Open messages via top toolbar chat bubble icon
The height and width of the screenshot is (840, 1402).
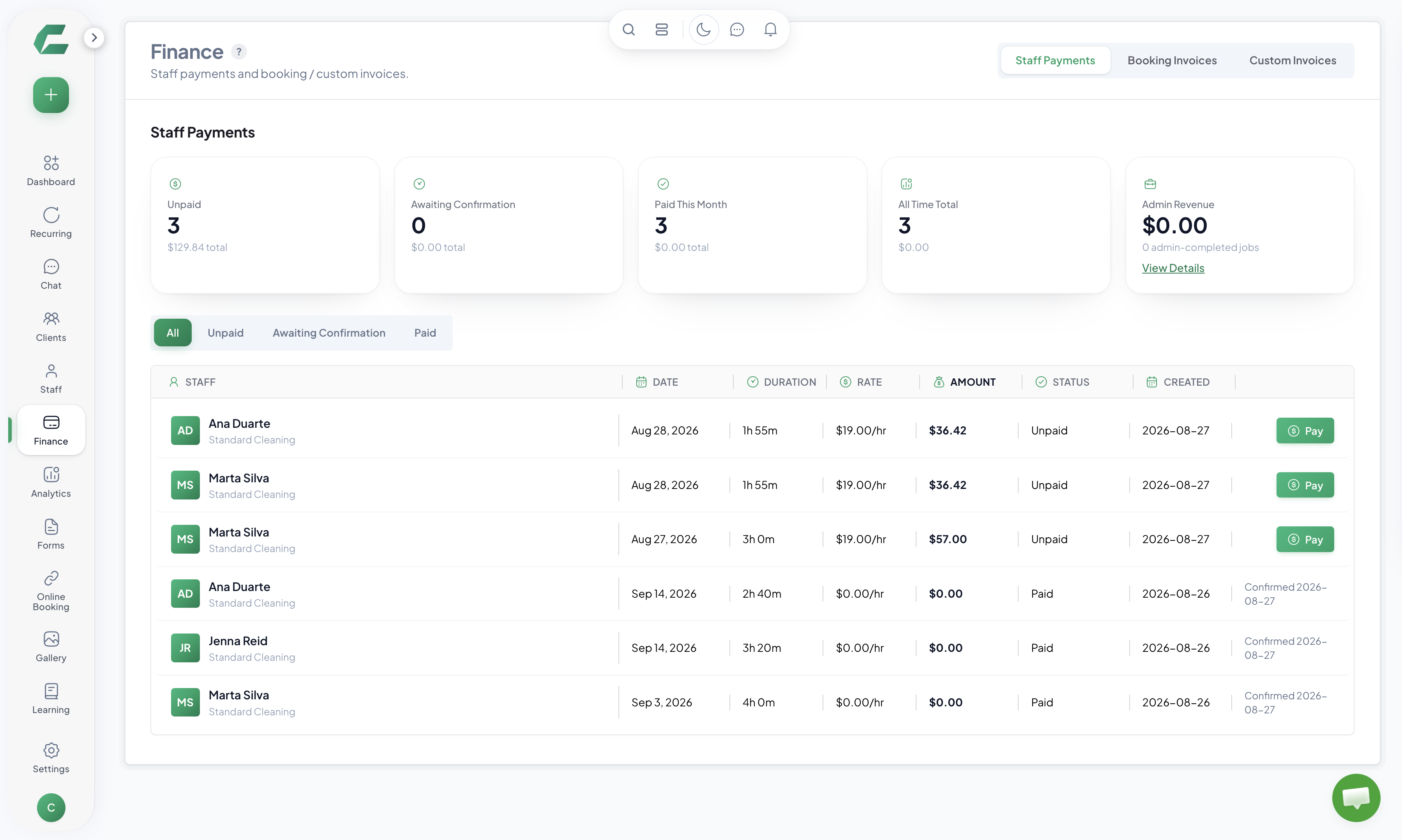(x=736, y=30)
